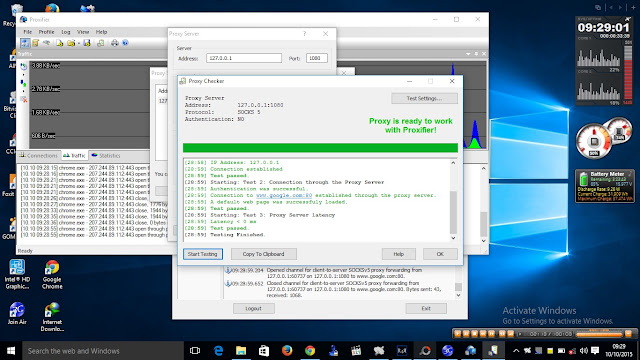Click the 09:29:01 clock gadget
The height and width of the screenshot is (360, 640).
click(603, 28)
